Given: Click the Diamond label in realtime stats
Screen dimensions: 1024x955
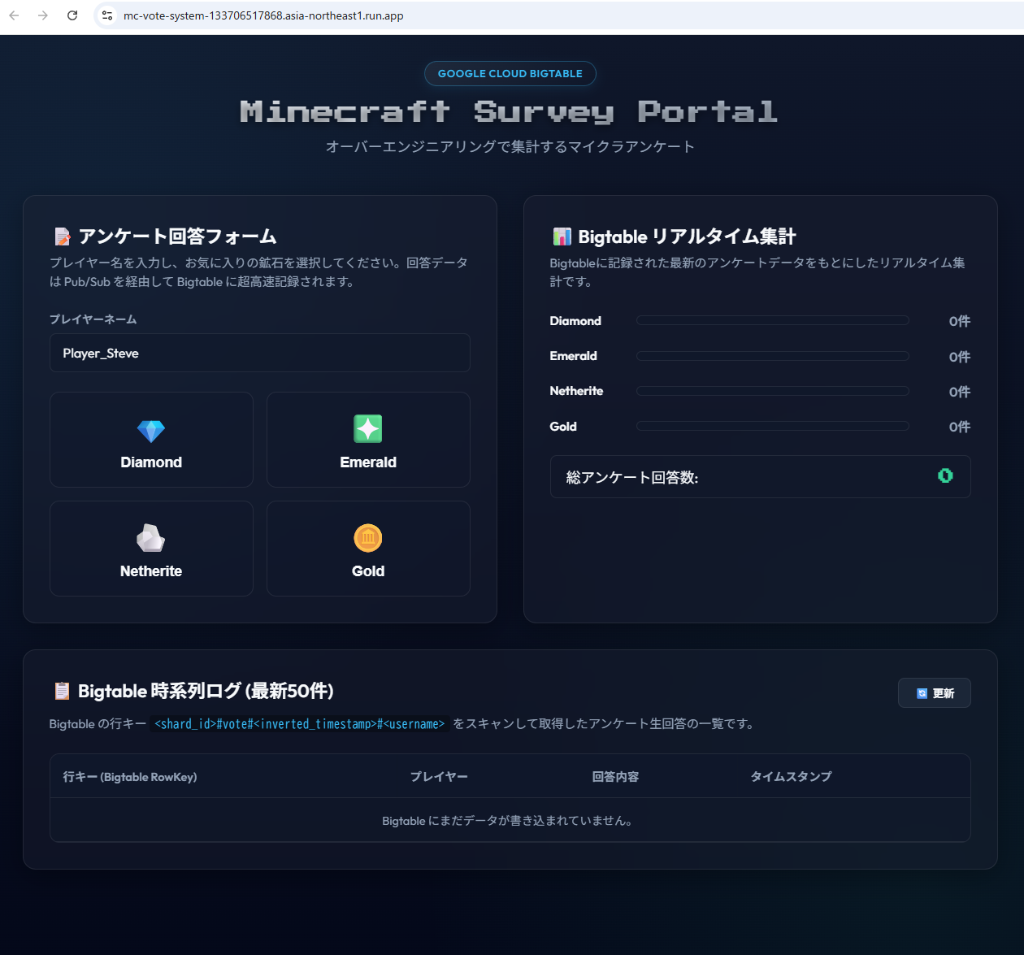Looking at the screenshot, I should (575, 321).
